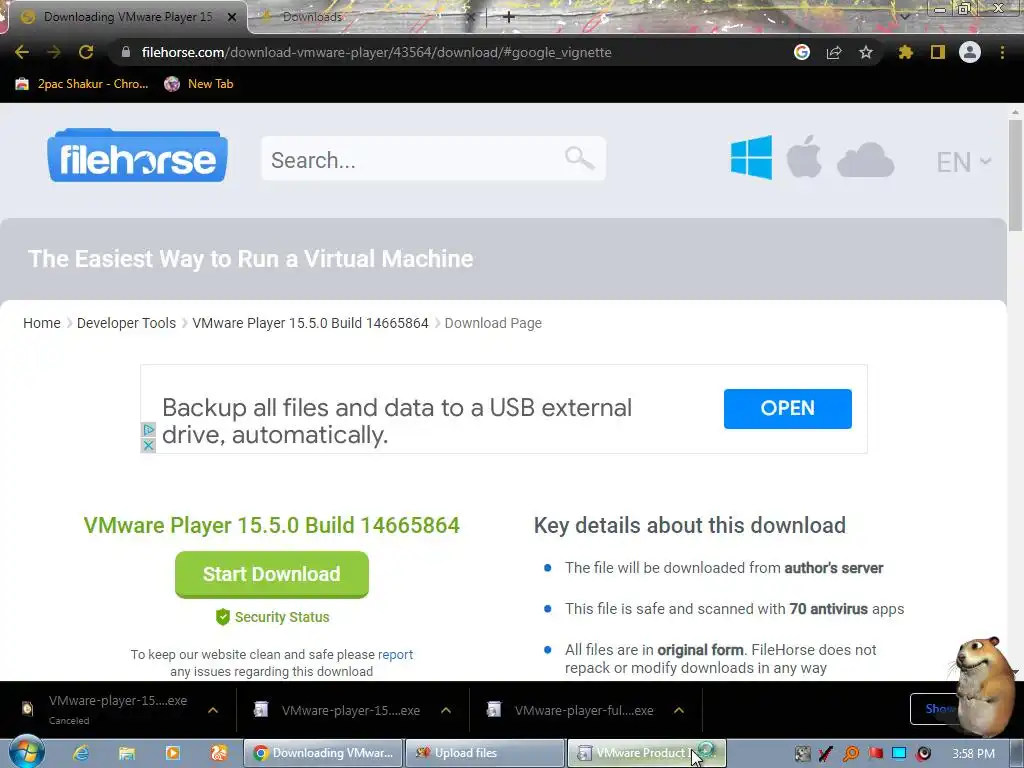Open the UC Browser taskbar icon

[x=219, y=753]
